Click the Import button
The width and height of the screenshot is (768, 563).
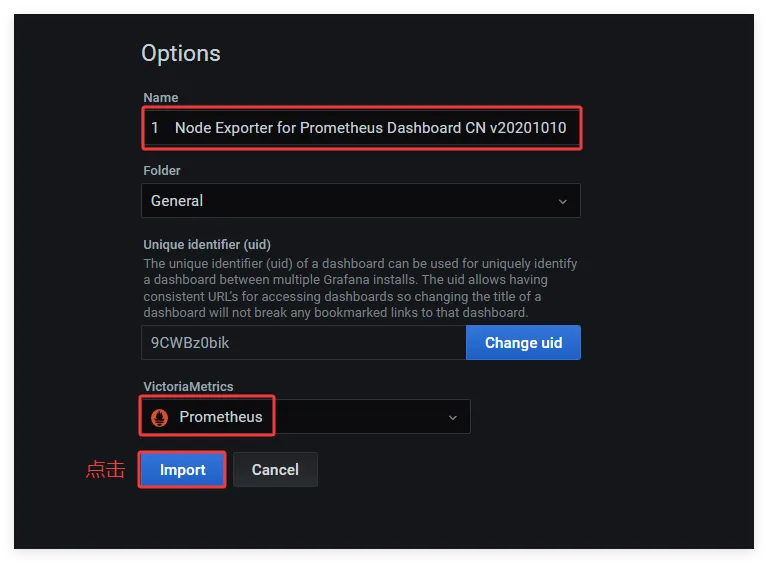point(182,470)
